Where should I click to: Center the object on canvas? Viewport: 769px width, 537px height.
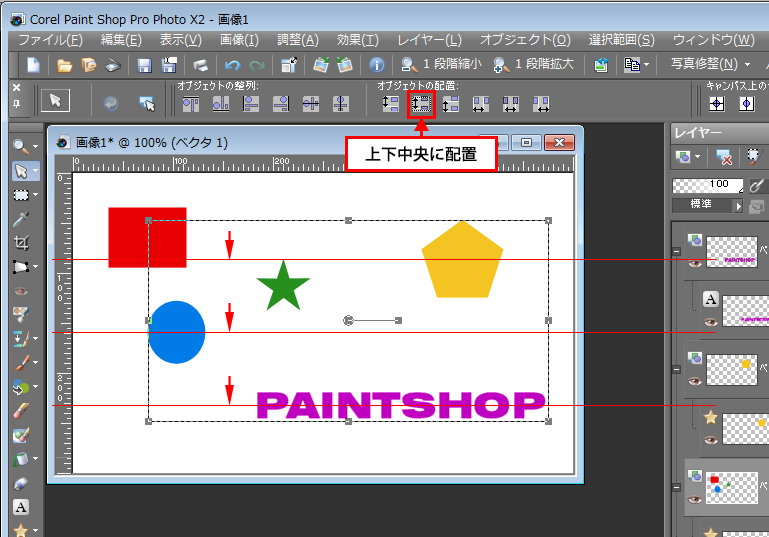tap(717, 103)
